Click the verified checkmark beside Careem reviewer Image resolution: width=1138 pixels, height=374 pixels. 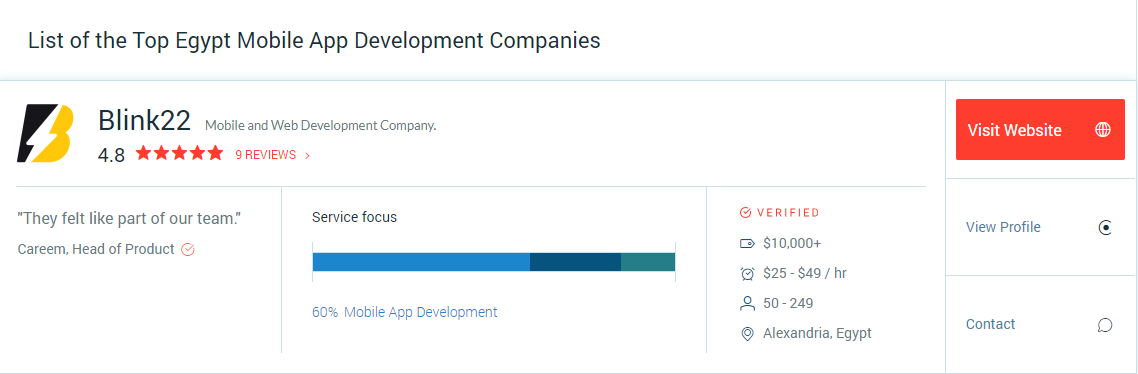187,250
